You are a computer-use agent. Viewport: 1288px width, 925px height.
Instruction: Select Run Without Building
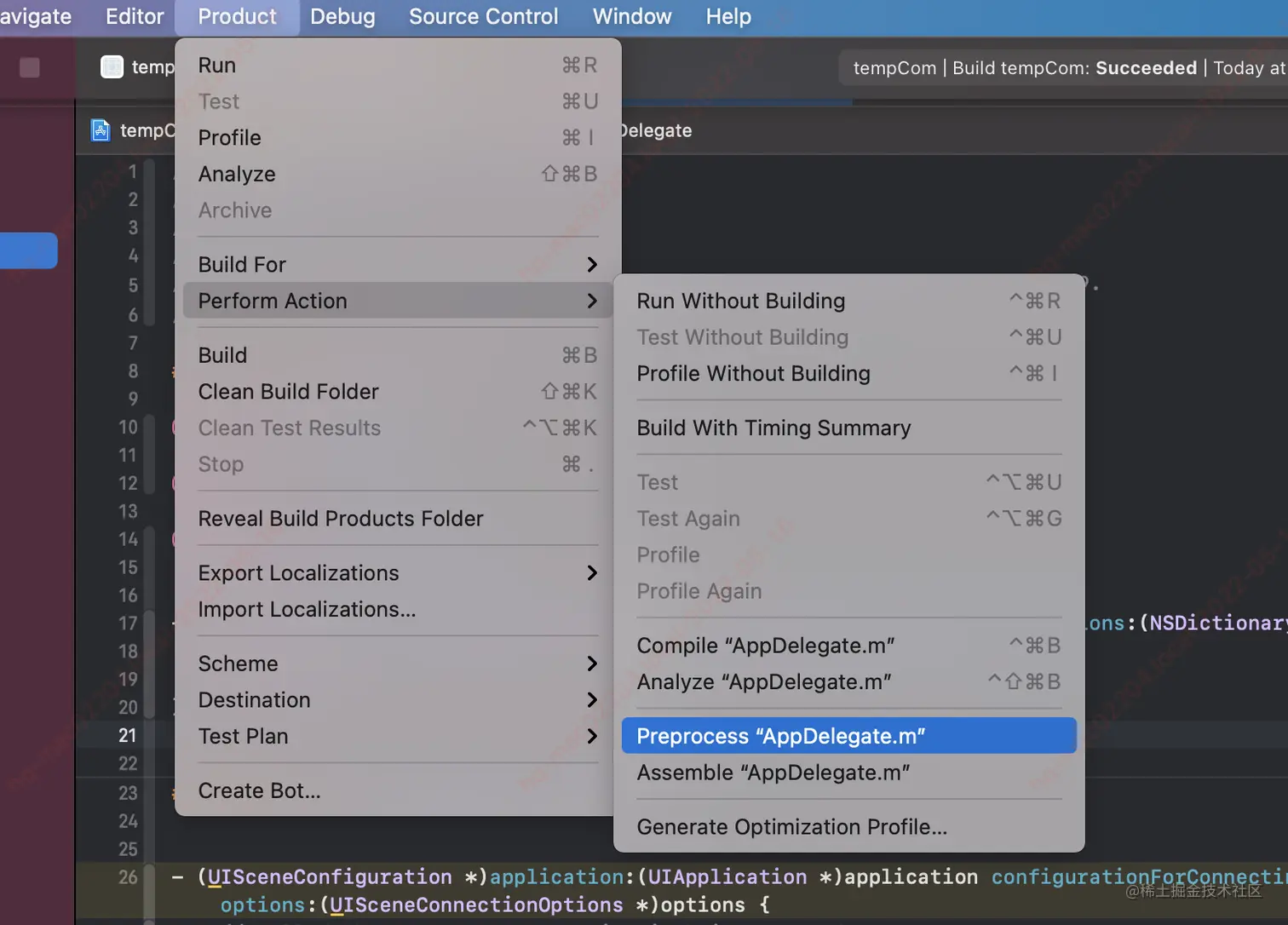[740, 301]
